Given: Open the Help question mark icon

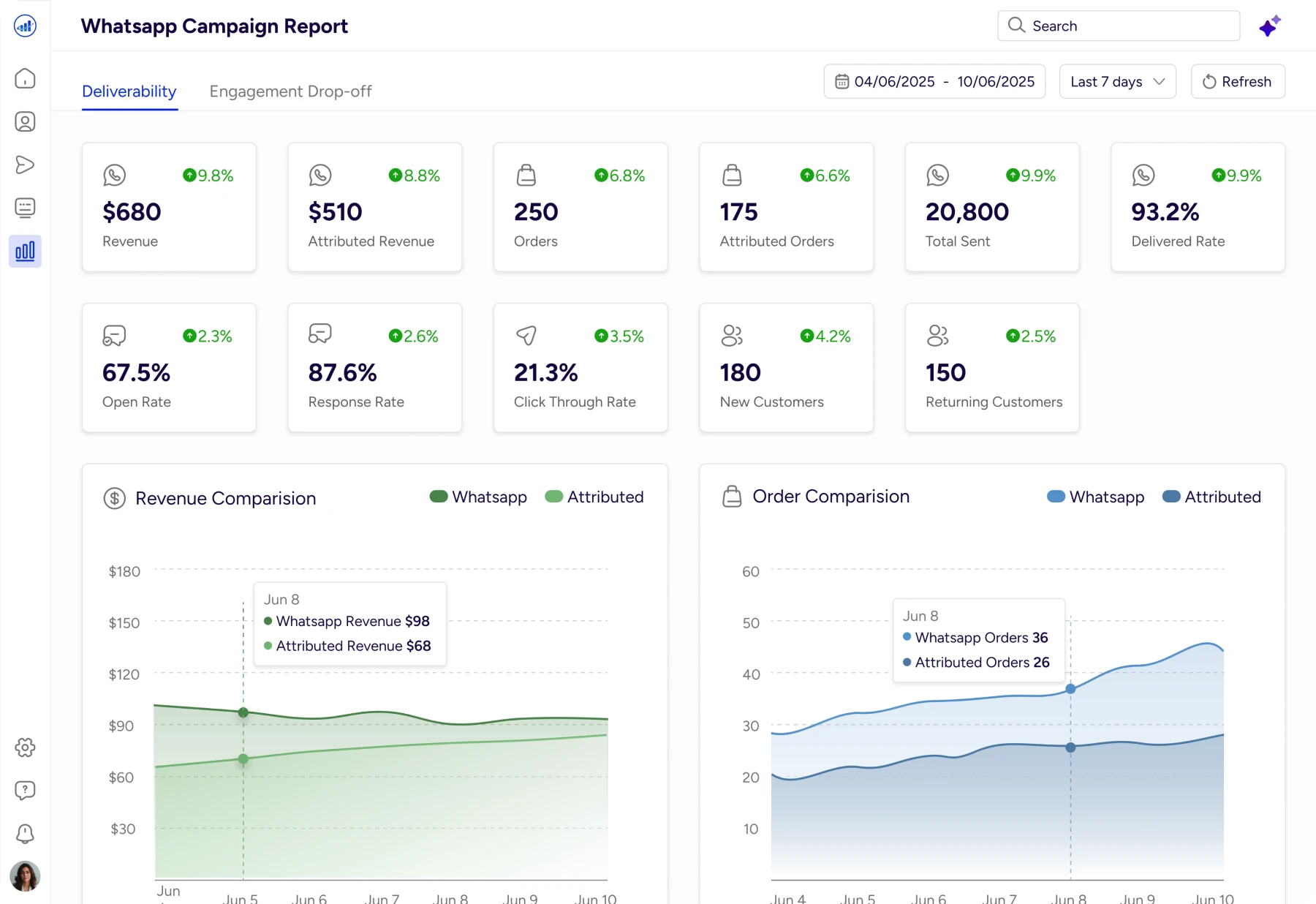Looking at the screenshot, I should [25, 791].
